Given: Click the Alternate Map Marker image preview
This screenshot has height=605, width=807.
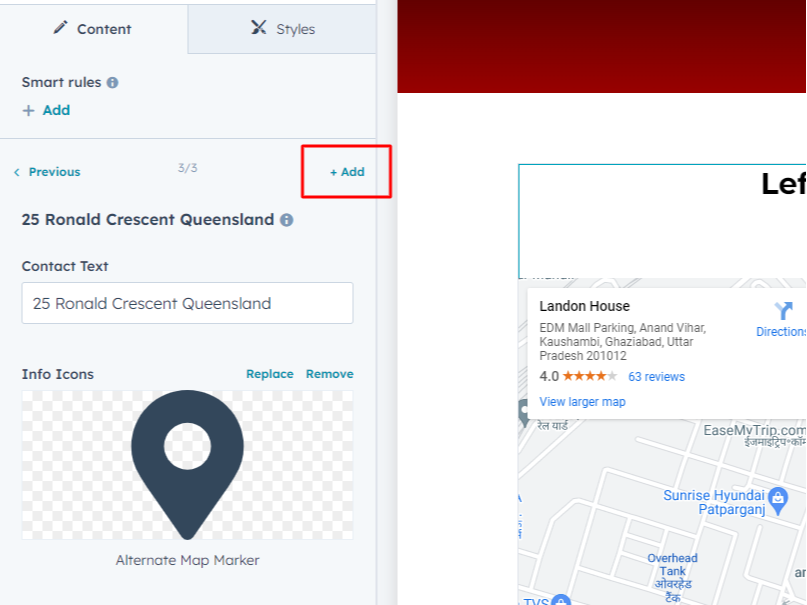Looking at the screenshot, I should coord(187,465).
